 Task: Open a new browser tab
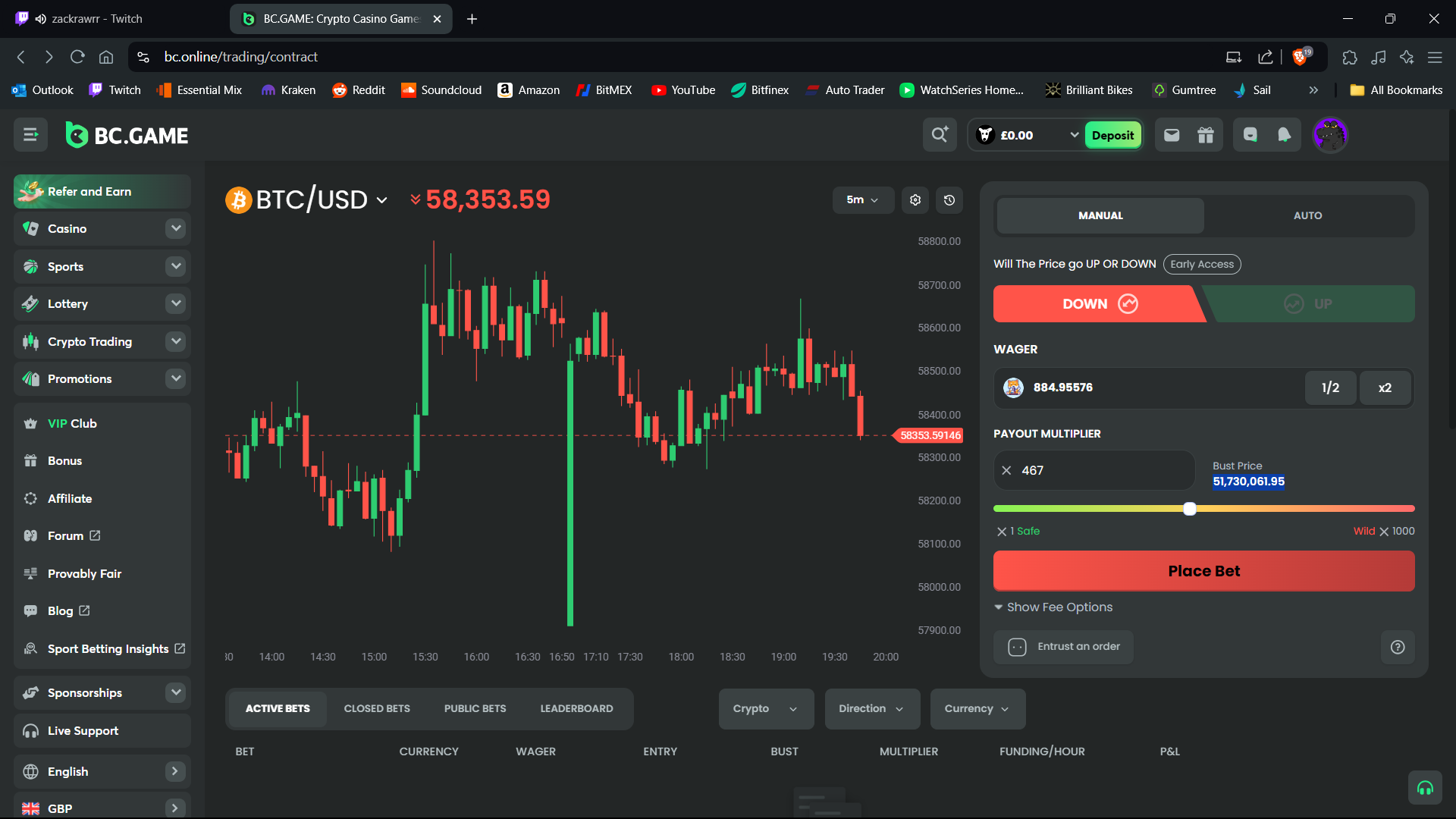click(472, 19)
